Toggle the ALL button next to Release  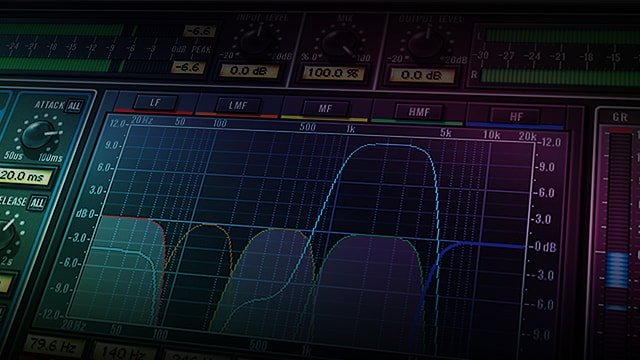[x=37, y=203]
